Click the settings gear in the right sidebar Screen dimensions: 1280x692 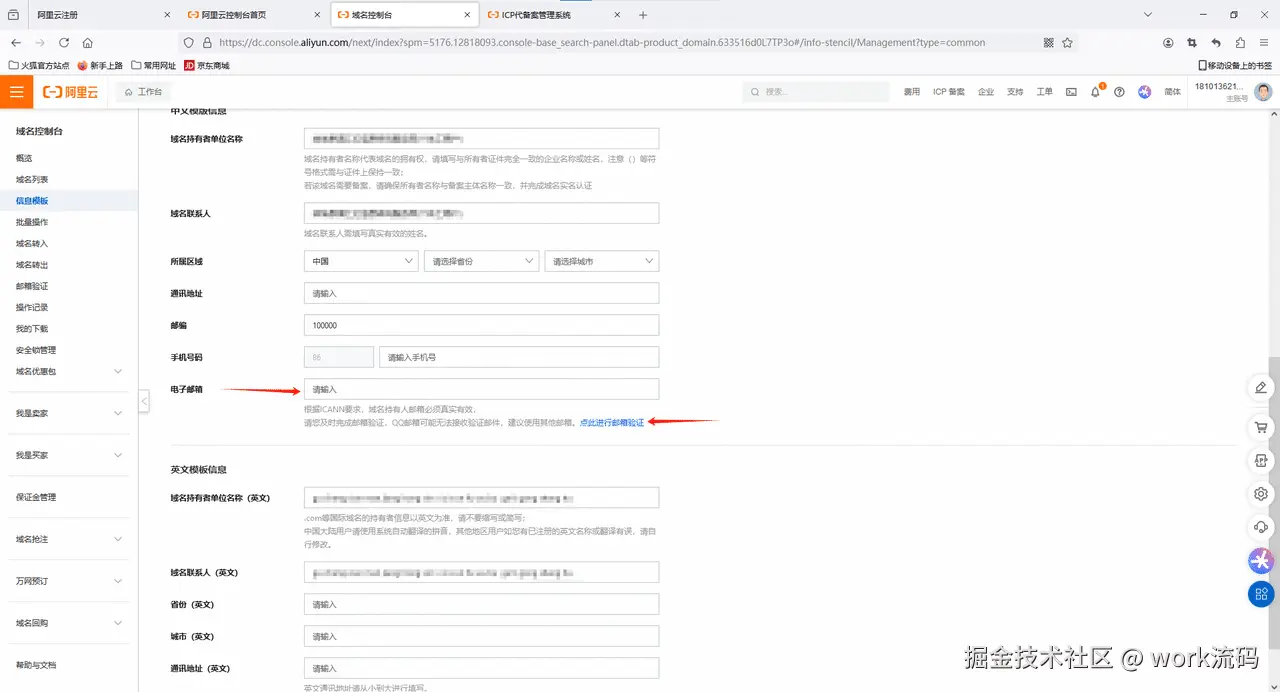[1260, 493]
